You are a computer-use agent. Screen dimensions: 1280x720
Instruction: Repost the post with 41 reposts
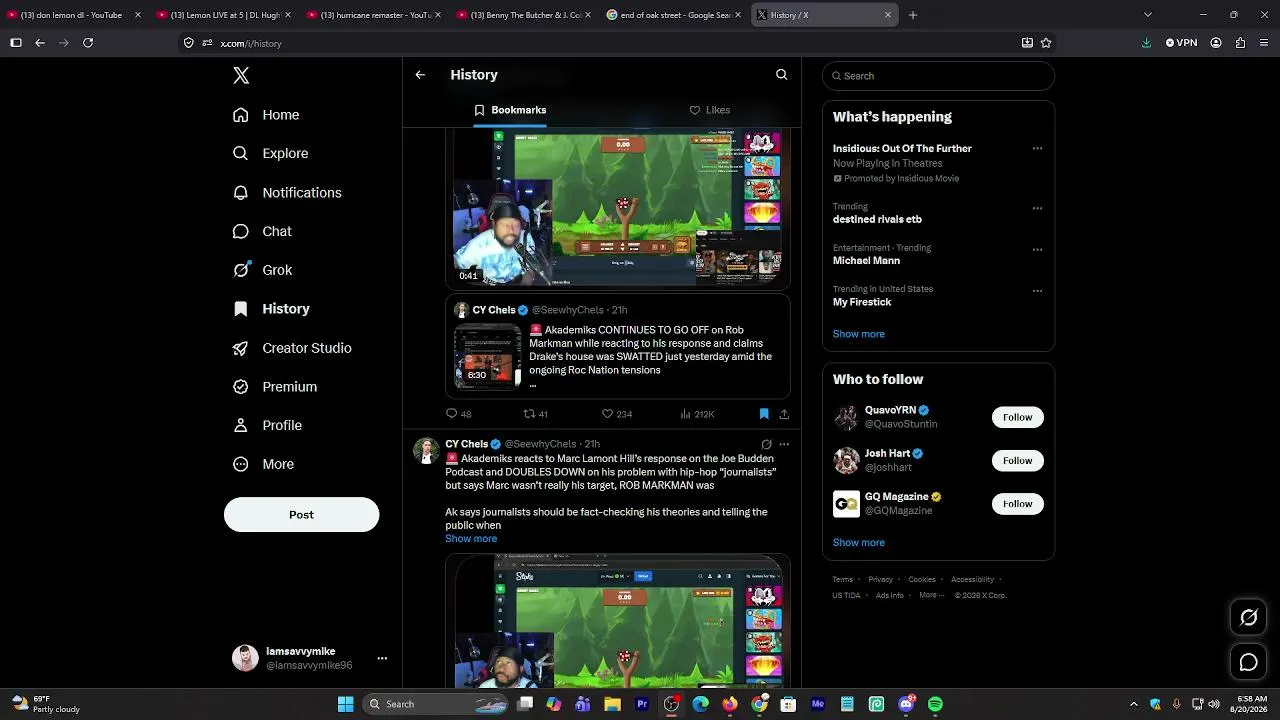click(x=536, y=414)
